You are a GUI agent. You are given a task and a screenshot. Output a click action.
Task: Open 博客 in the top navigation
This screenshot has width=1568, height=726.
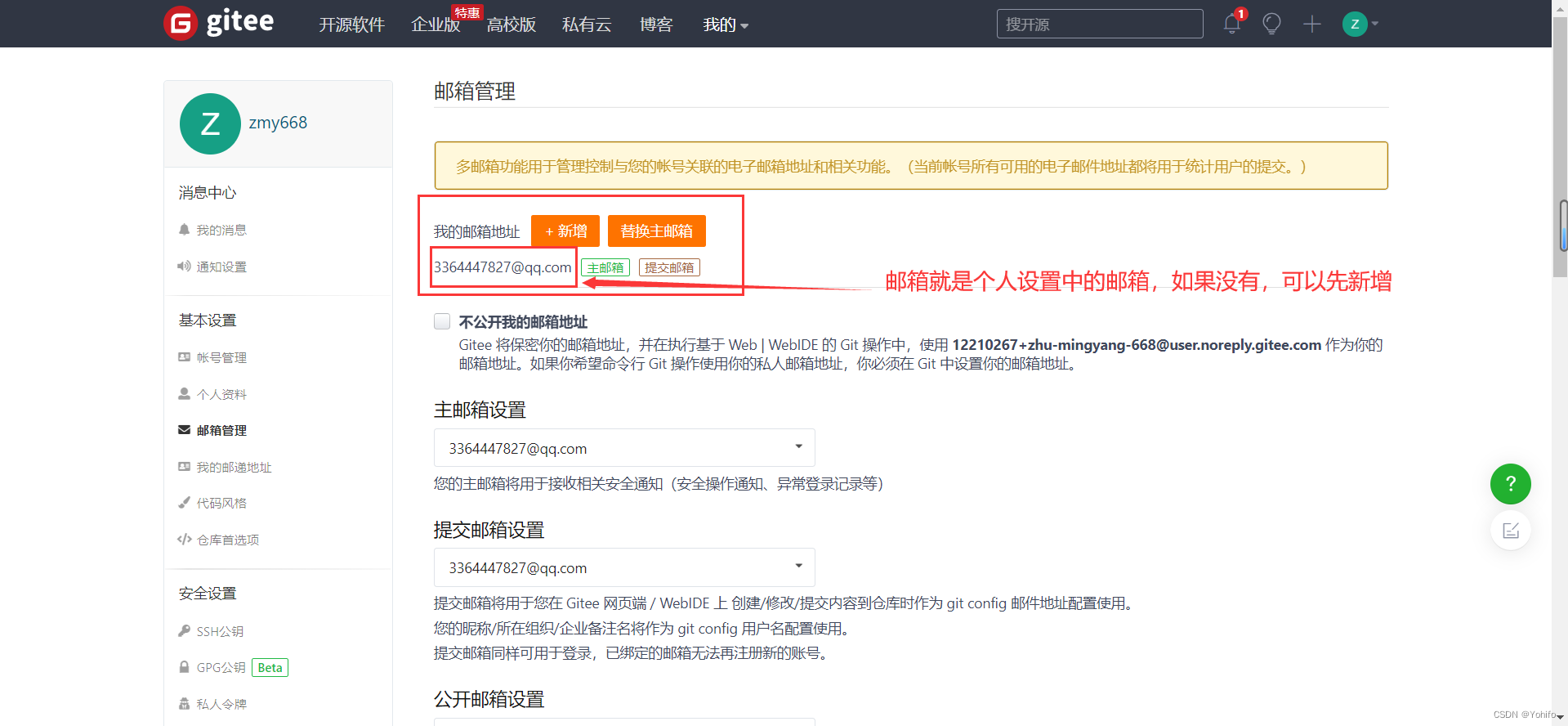[656, 25]
